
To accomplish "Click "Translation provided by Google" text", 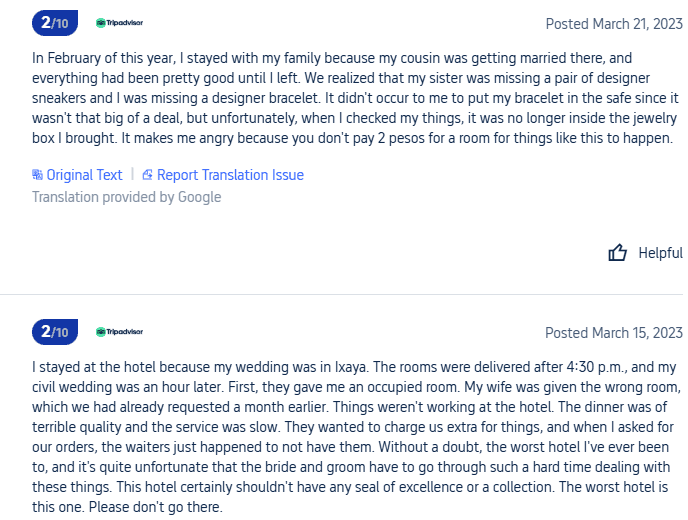I will point(126,197).
